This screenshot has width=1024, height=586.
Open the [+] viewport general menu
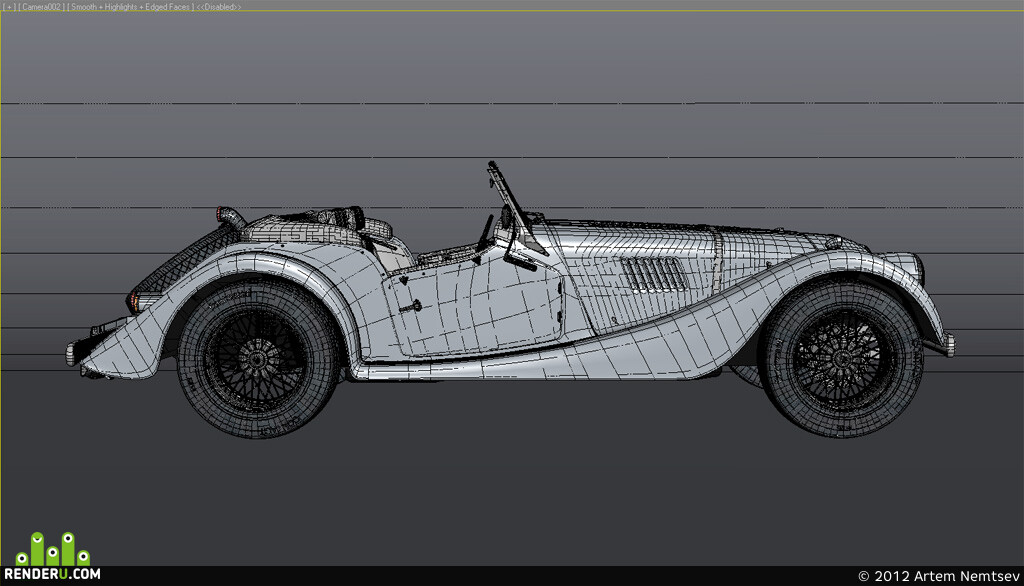pos(9,7)
